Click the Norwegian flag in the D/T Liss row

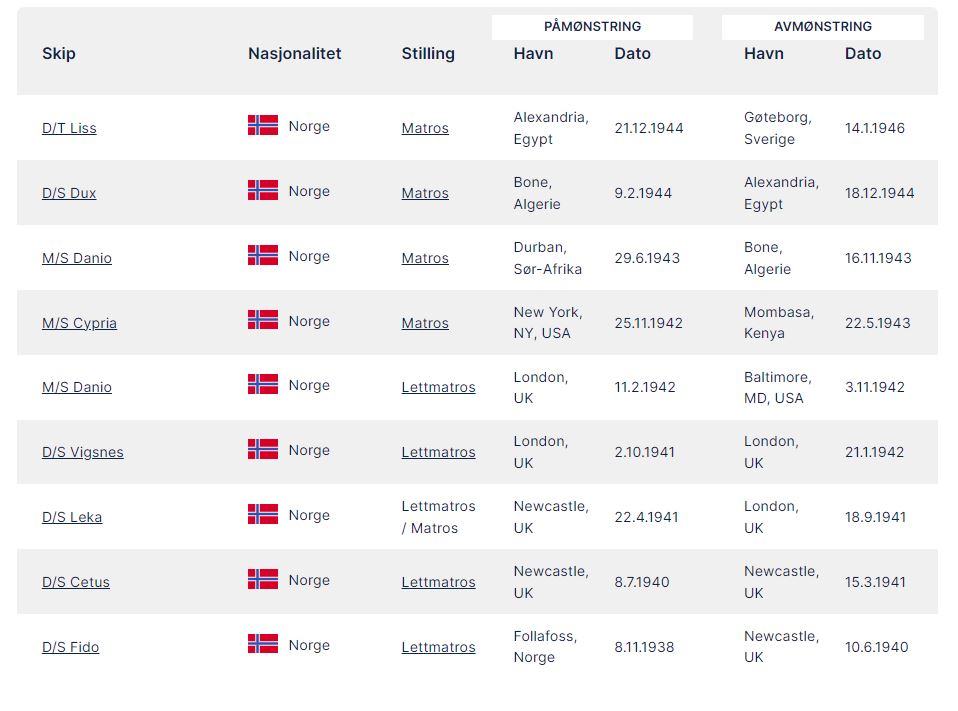click(263, 126)
